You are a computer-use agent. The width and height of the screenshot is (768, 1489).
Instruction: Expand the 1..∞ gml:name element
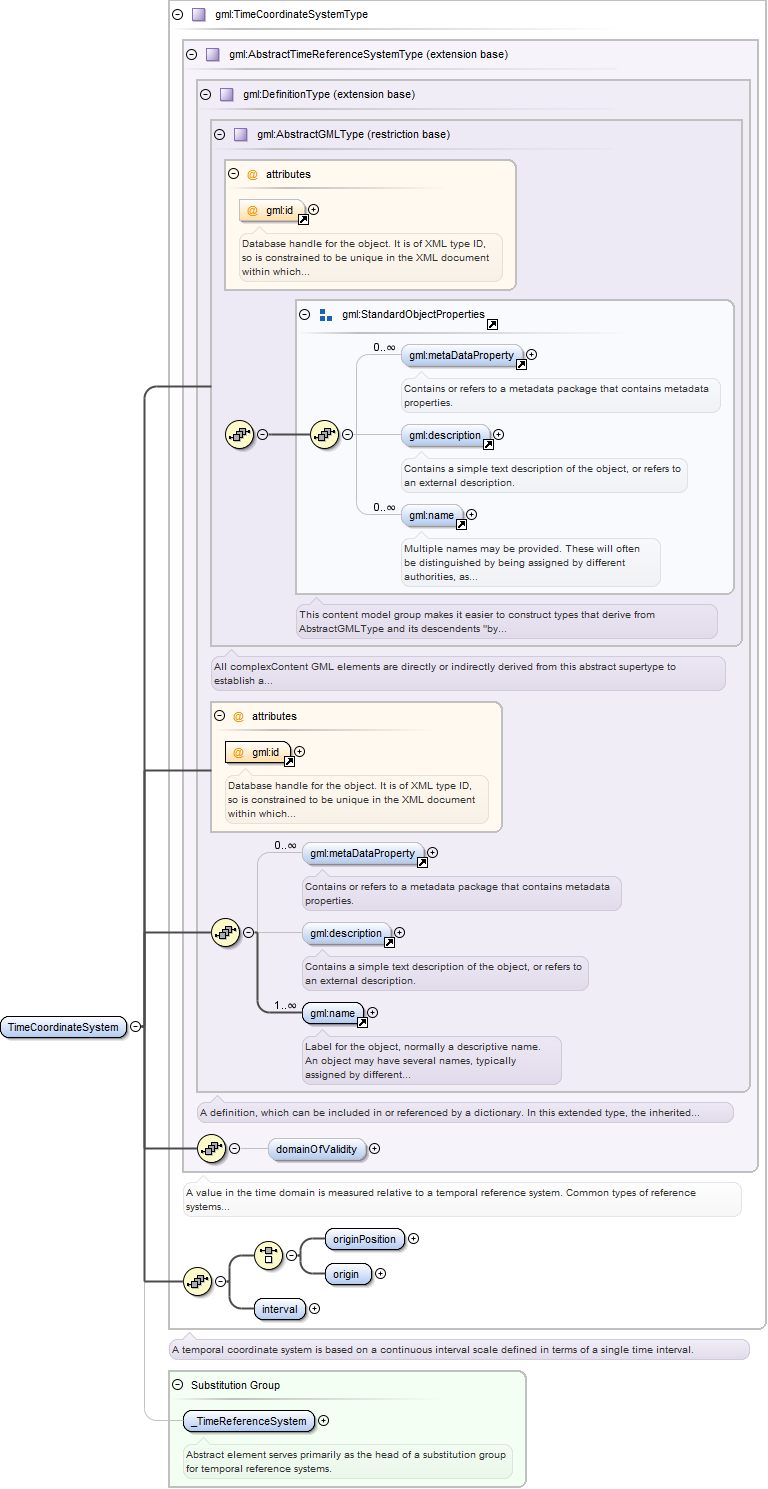click(x=372, y=1013)
